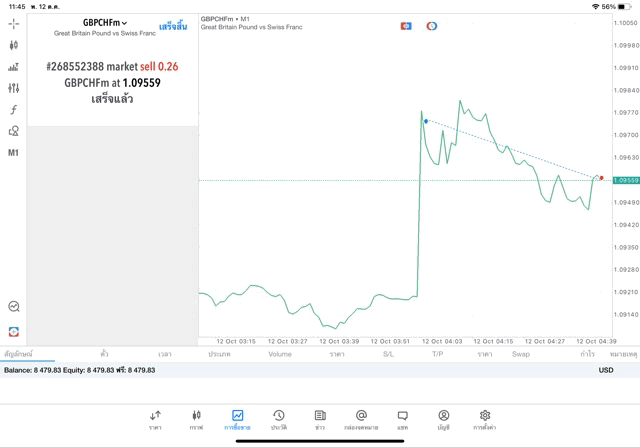Tap red-blue one-click trading icon atop chart

[406, 26]
